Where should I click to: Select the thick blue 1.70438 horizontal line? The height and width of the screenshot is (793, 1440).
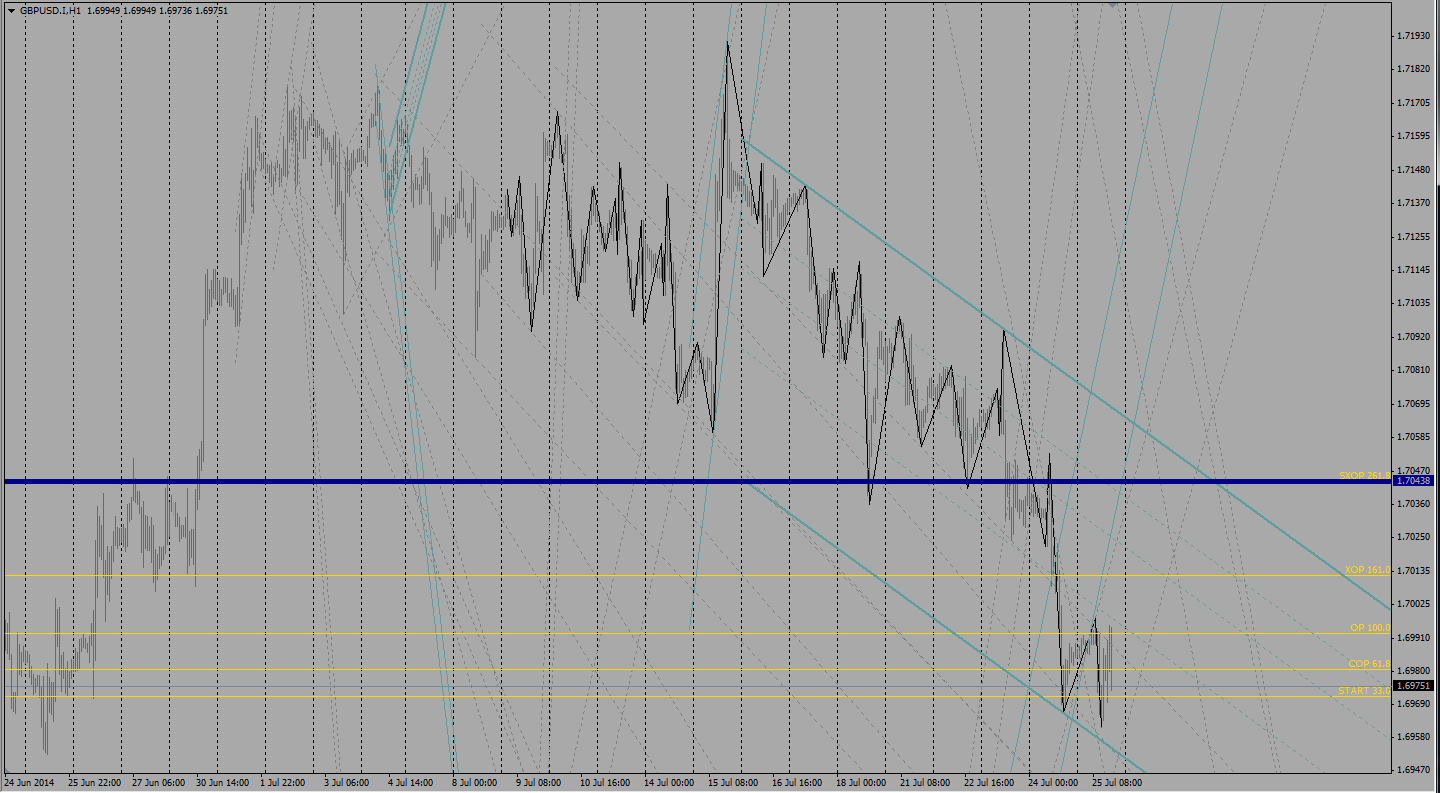[600, 482]
